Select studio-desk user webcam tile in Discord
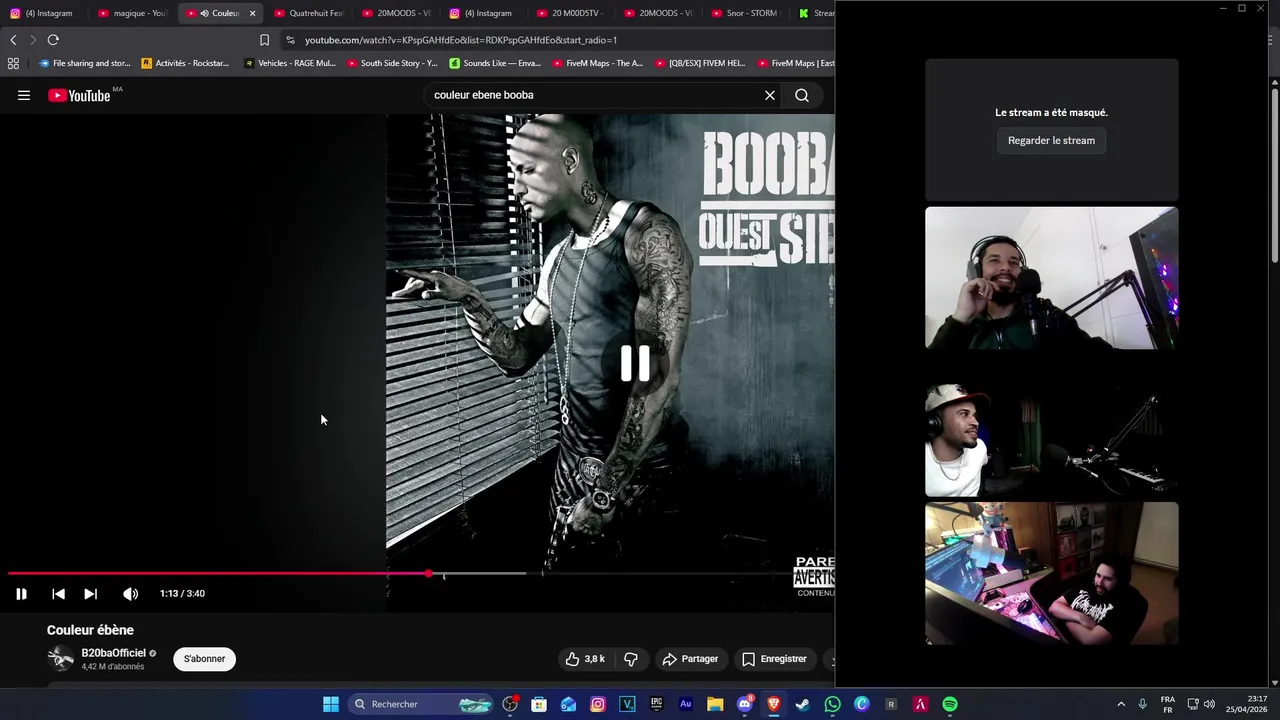 pyautogui.click(x=1051, y=574)
